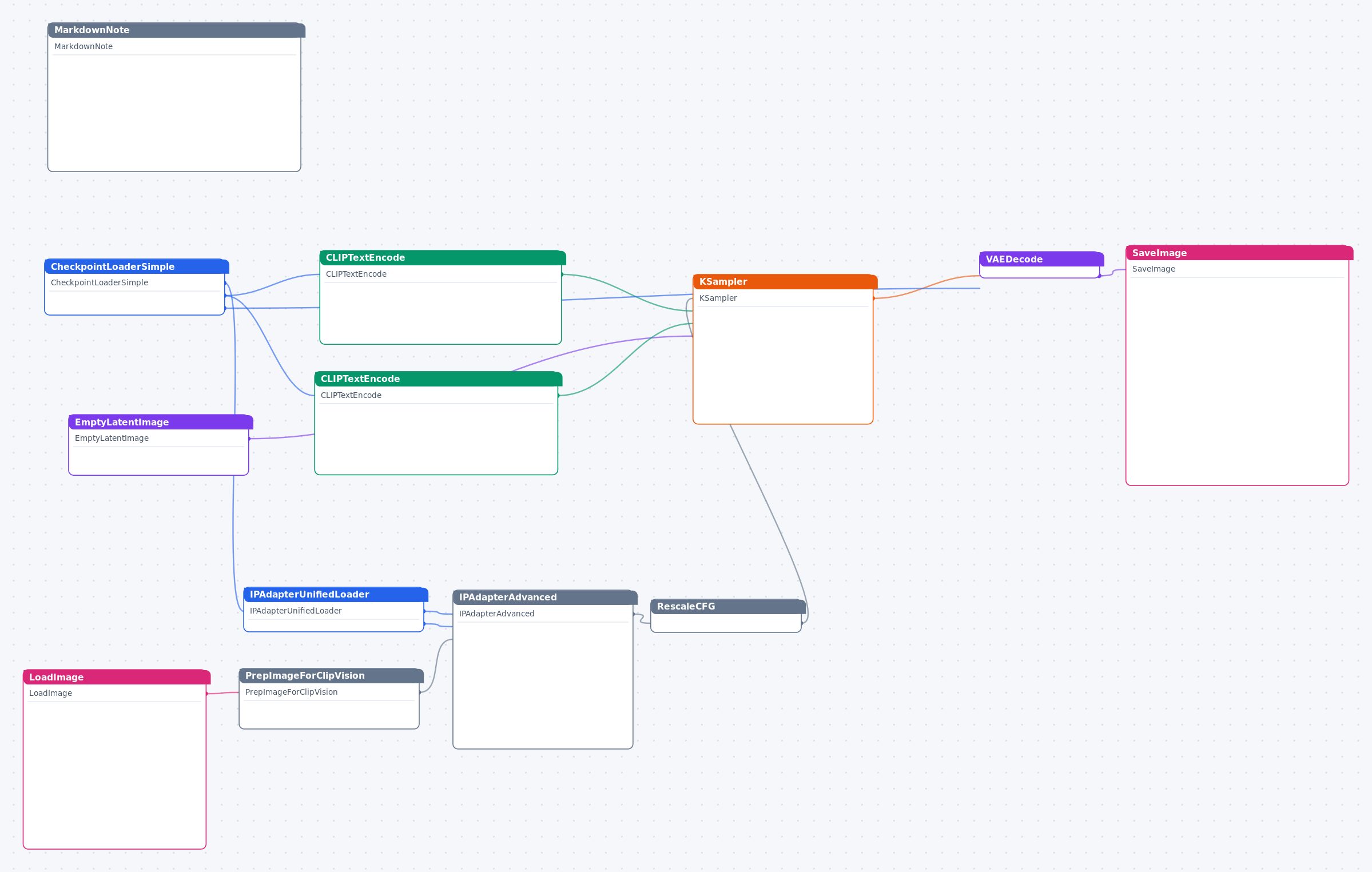Image resolution: width=1372 pixels, height=872 pixels.
Task: Click the upper CLIPTextEncode output port dot
Action: click(562, 275)
